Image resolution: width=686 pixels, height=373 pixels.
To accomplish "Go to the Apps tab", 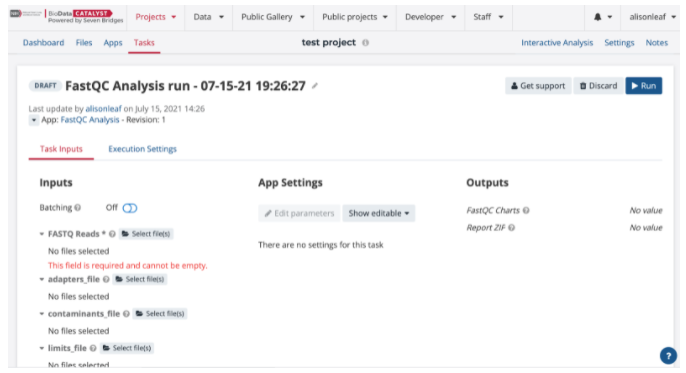I will pyautogui.click(x=113, y=42).
